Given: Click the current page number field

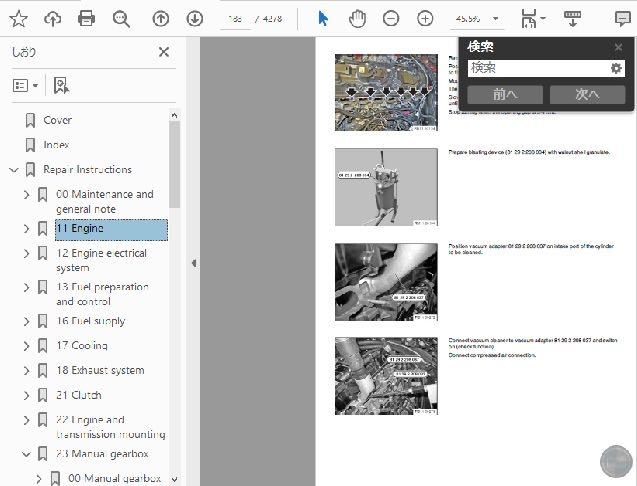Looking at the screenshot, I should [x=236, y=19].
